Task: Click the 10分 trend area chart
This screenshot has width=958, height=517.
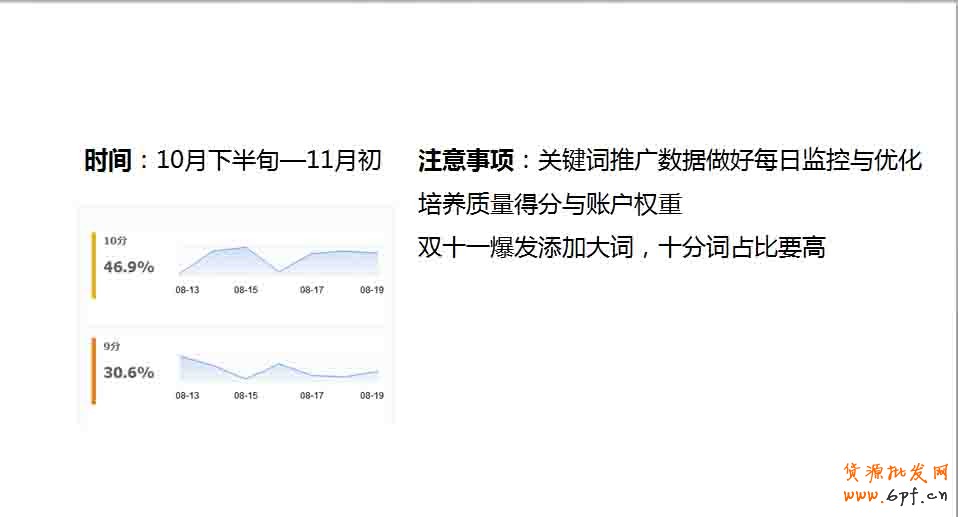Action: [279, 261]
